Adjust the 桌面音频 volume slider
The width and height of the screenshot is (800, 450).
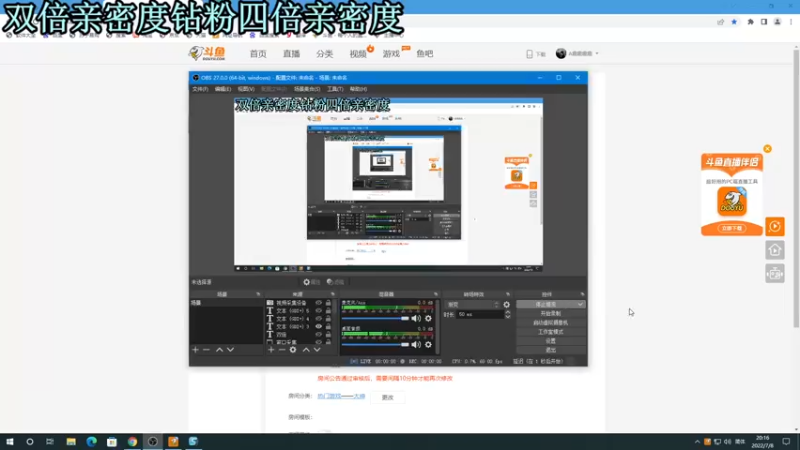(x=376, y=345)
